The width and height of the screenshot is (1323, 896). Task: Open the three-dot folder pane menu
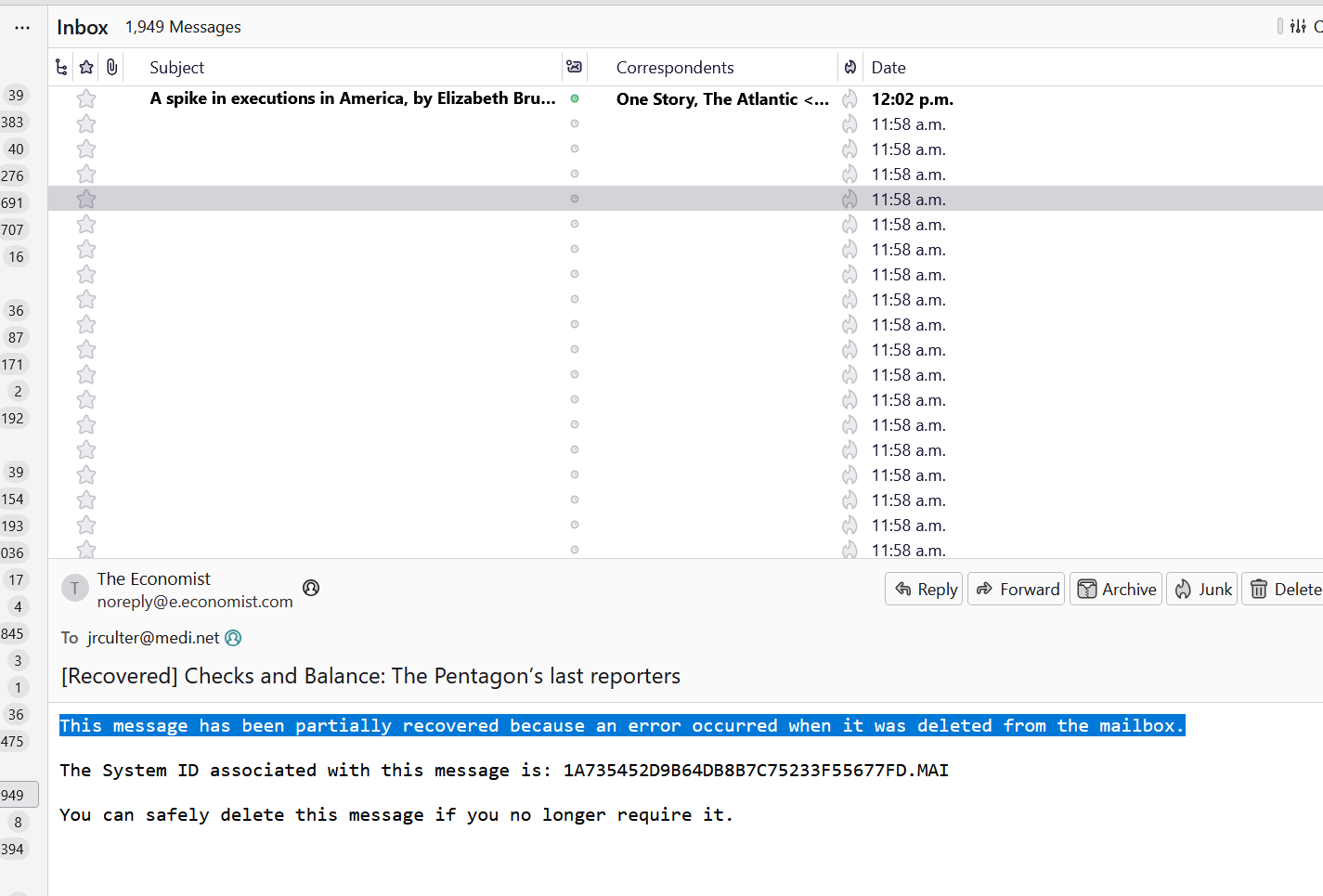coord(22,27)
